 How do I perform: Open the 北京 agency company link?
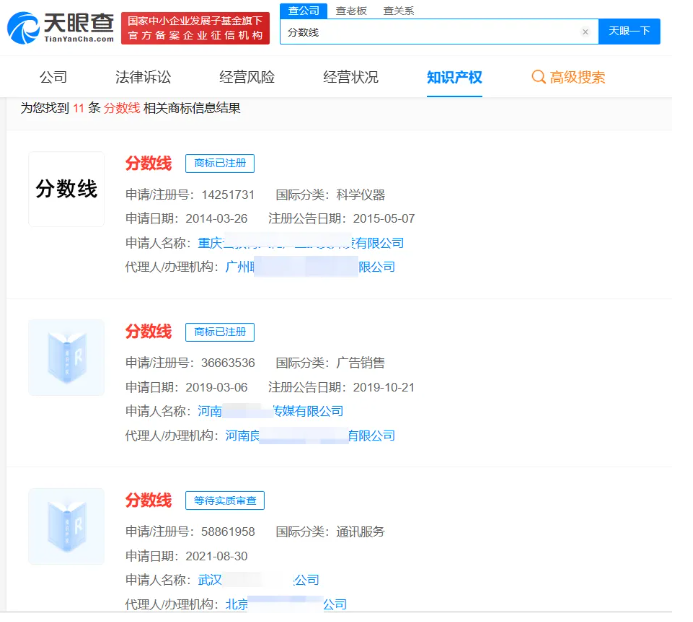(286, 604)
